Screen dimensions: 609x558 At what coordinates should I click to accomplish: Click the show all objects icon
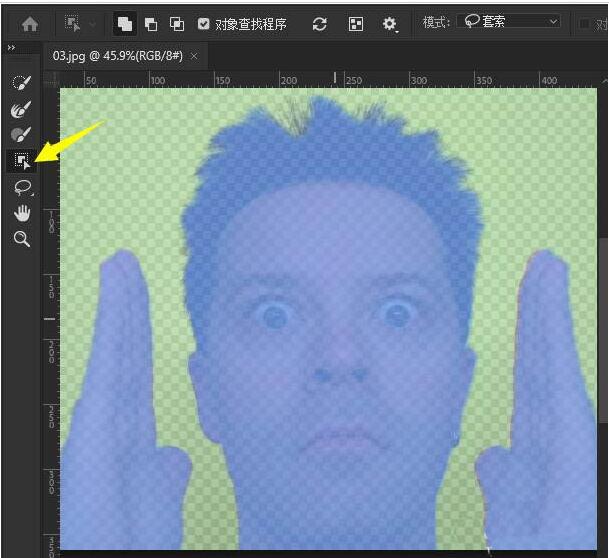point(356,23)
